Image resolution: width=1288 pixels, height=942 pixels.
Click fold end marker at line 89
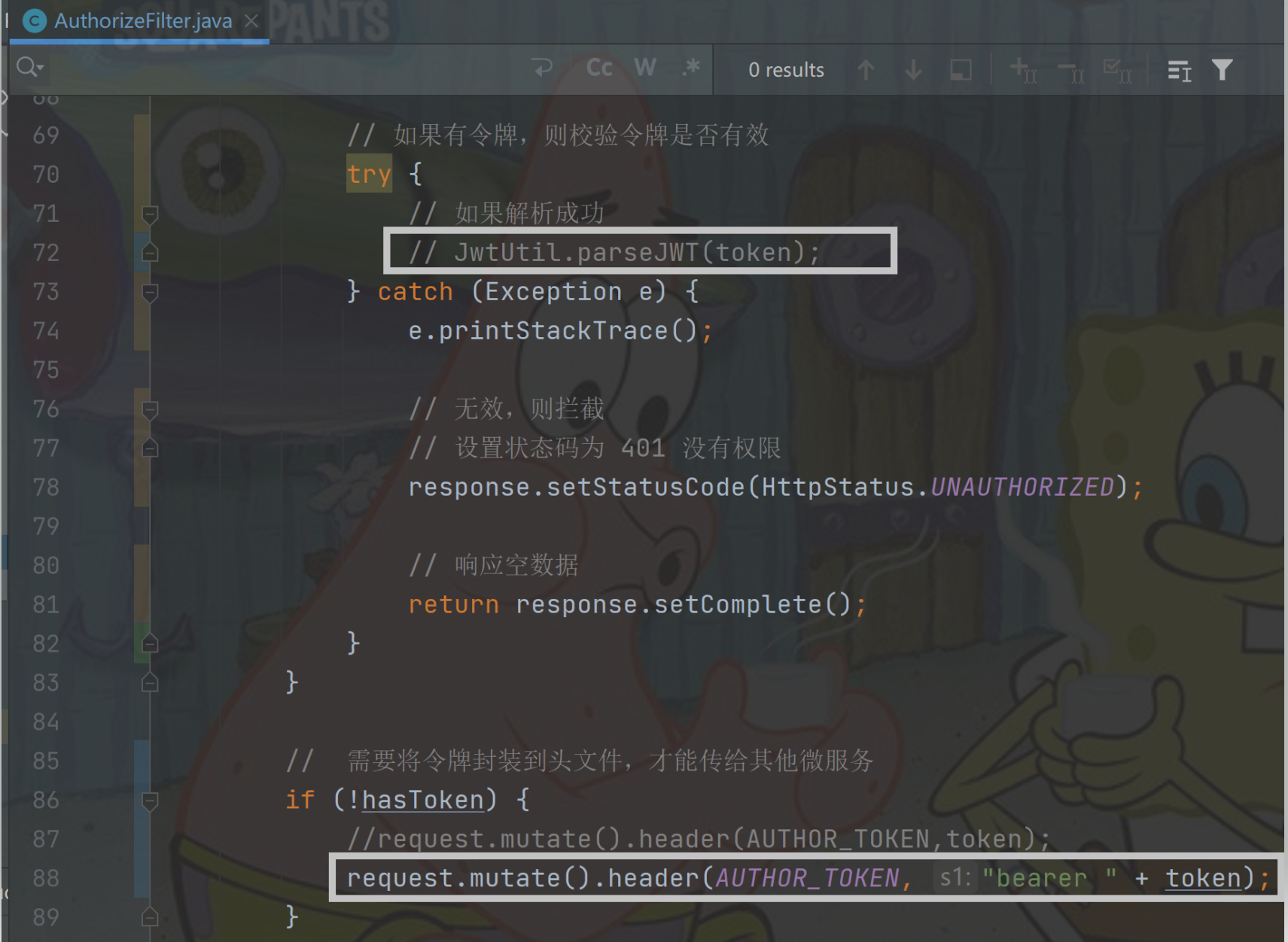[x=150, y=917]
